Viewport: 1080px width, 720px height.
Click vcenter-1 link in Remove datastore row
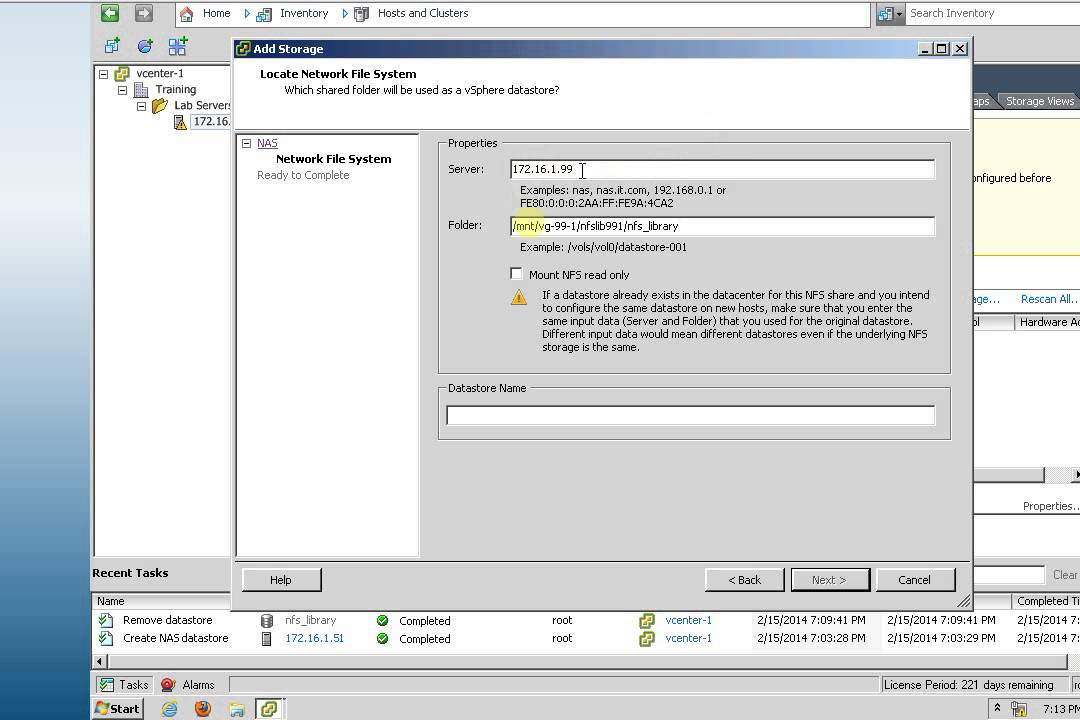(x=688, y=620)
